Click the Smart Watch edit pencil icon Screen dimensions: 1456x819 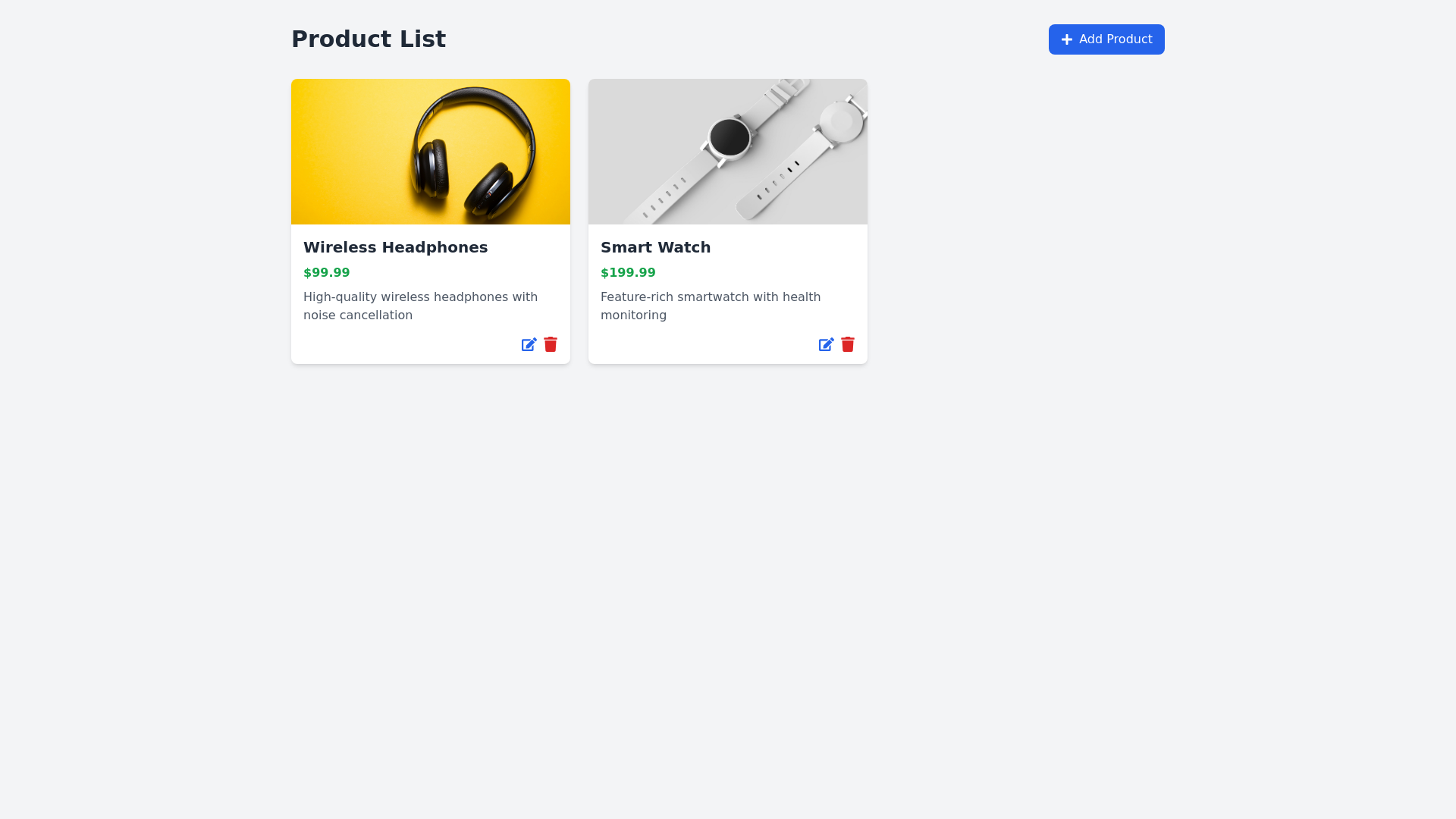pyautogui.click(x=826, y=345)
